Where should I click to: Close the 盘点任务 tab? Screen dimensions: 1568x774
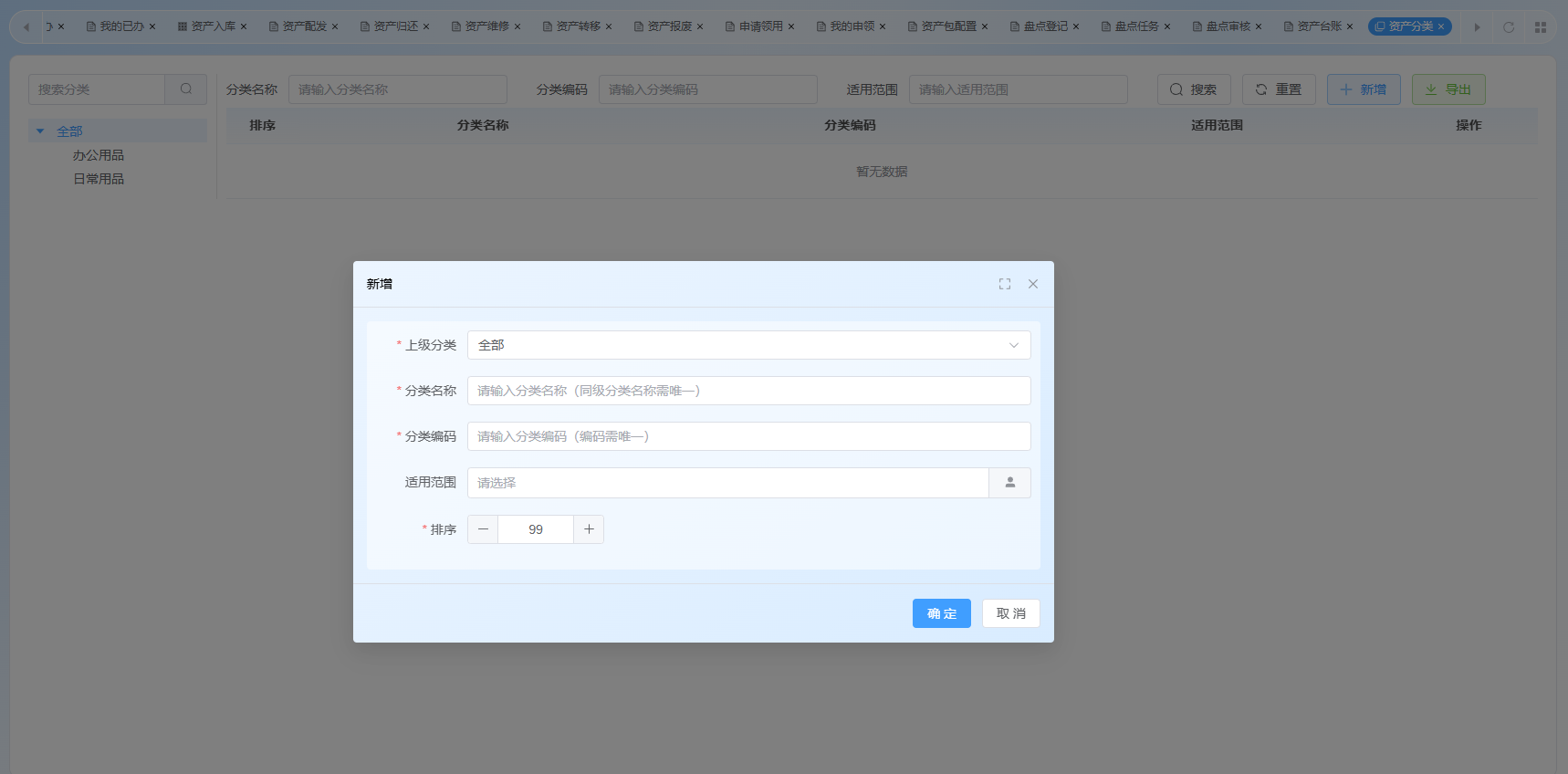[1167, 26]
